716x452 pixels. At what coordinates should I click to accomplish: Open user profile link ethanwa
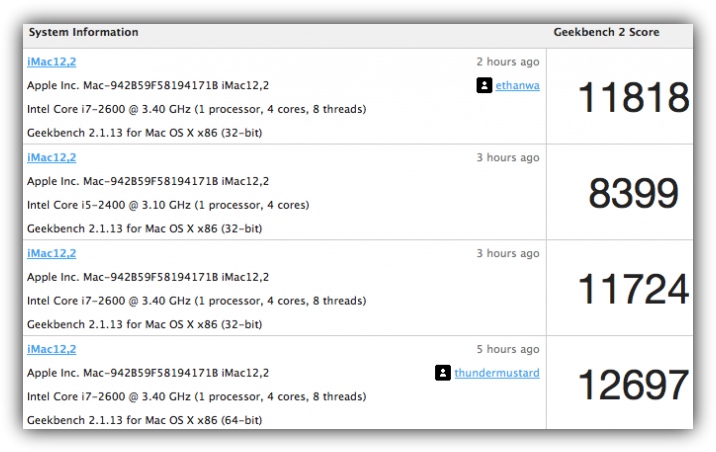click(x=517, y=85)
